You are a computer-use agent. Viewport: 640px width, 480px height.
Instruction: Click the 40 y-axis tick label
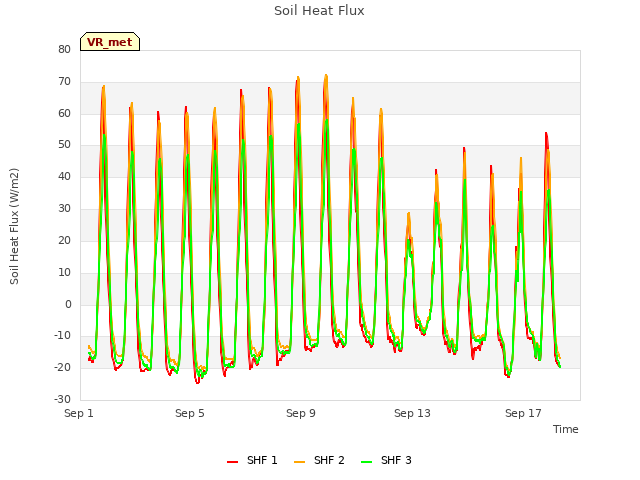click(x=64, y=177)
